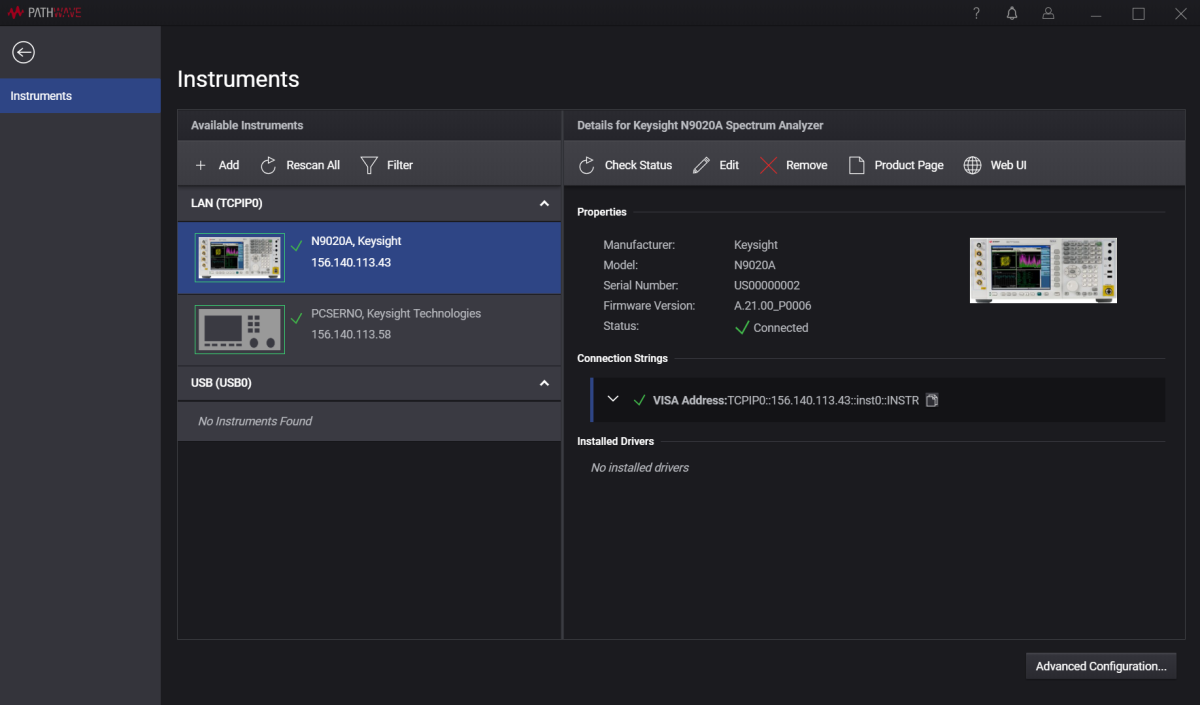Image resolution: width=1200 pixels, height=705 pixels.
Task: Collapse the LAN (TCPIP0) section
Action: [x=544, y=203]
